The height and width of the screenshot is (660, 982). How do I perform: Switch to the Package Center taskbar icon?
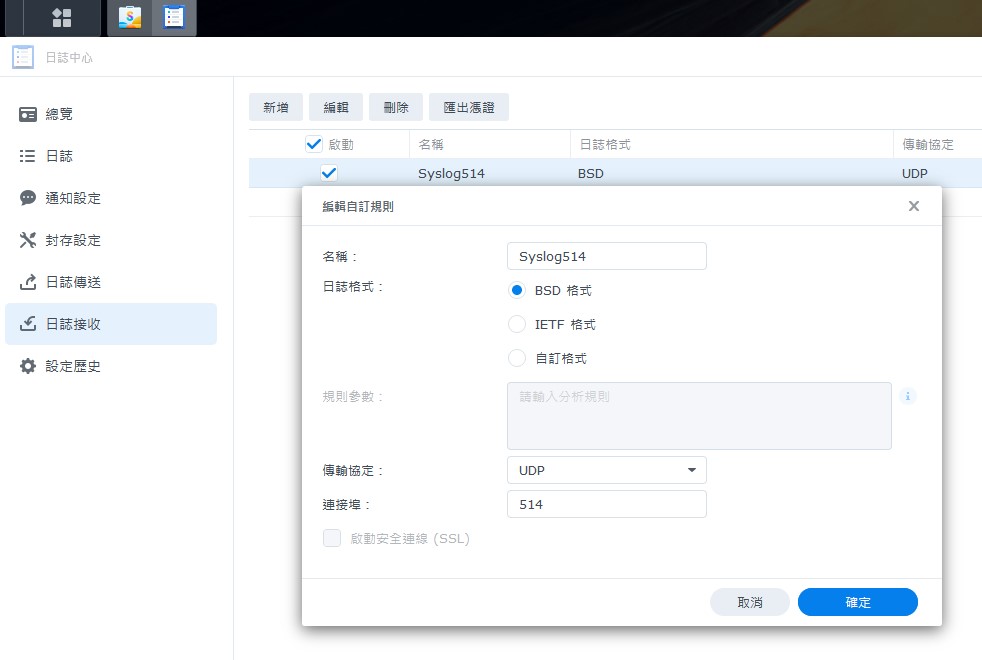tap(130, 18)
